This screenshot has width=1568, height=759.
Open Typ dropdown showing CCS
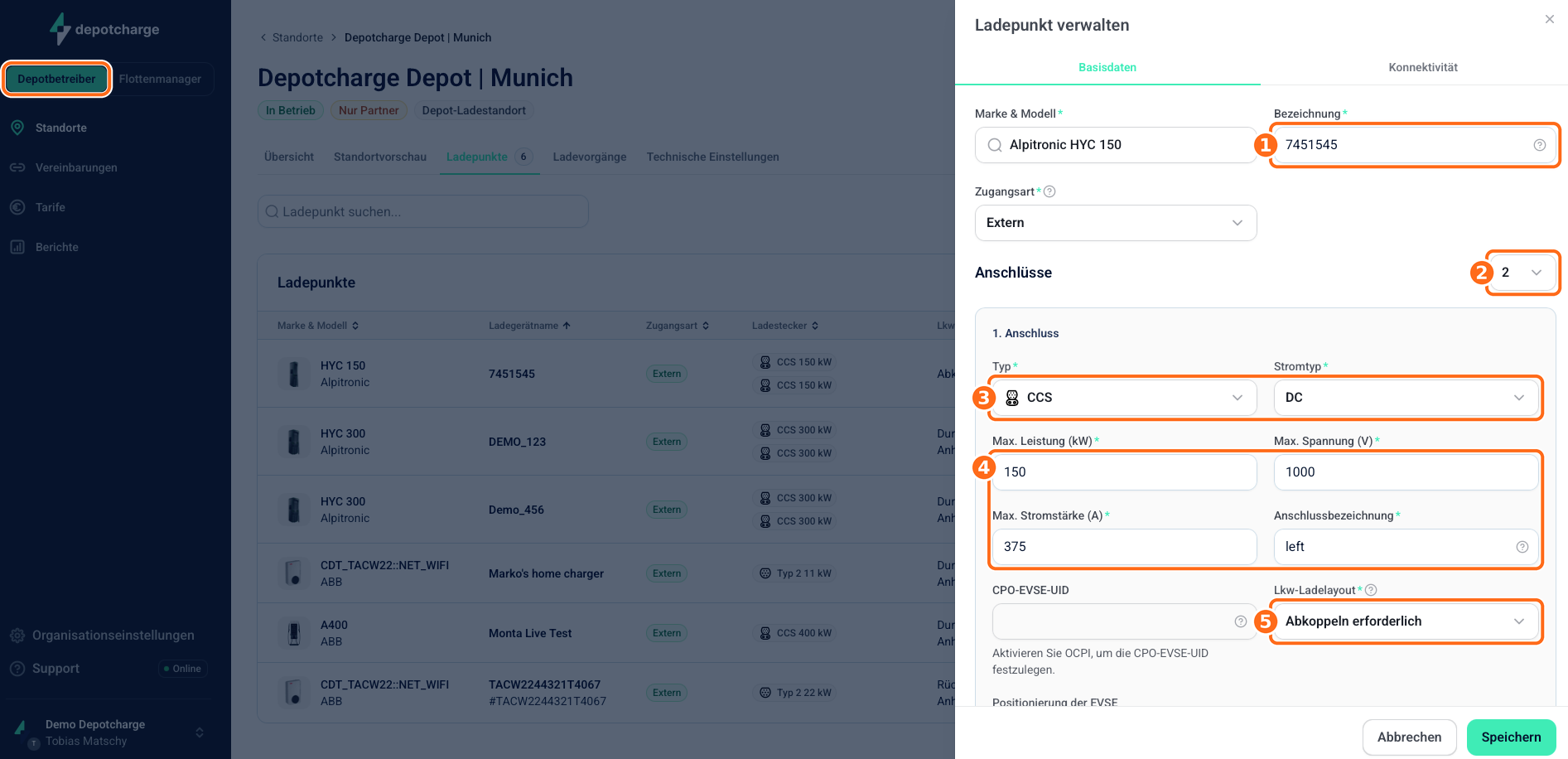coord(1124,398)
